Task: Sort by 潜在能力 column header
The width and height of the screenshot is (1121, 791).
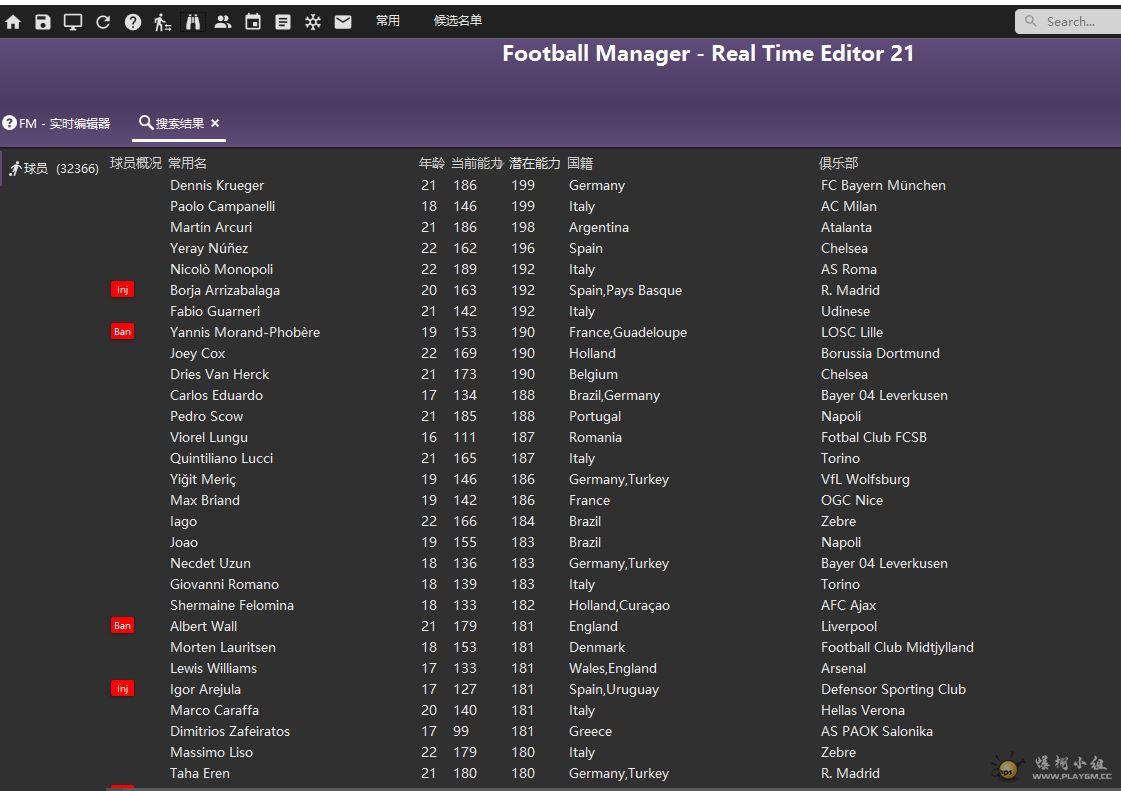Action: point(535,163)
